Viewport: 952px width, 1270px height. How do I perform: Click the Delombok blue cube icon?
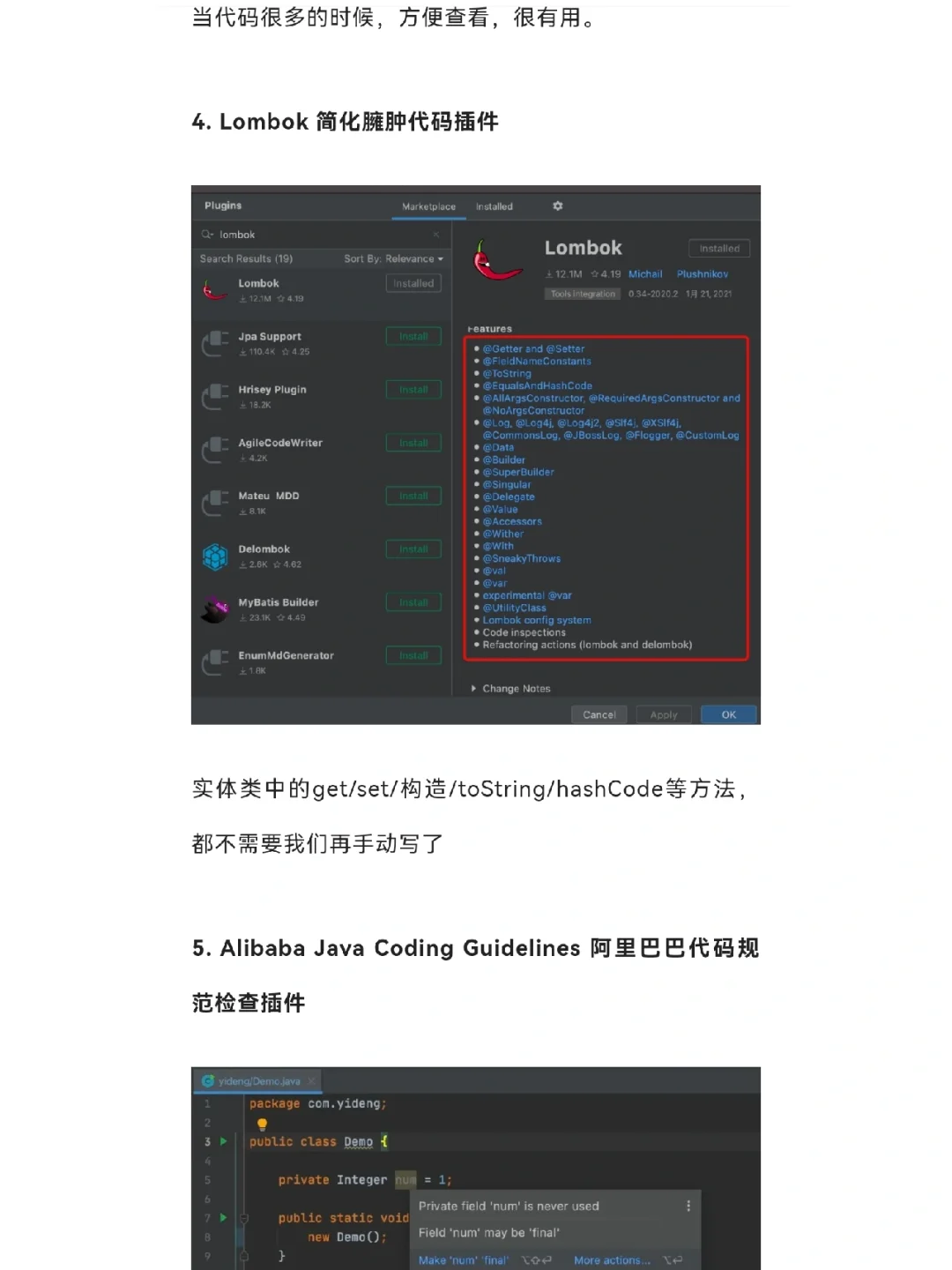coord(216,557)
